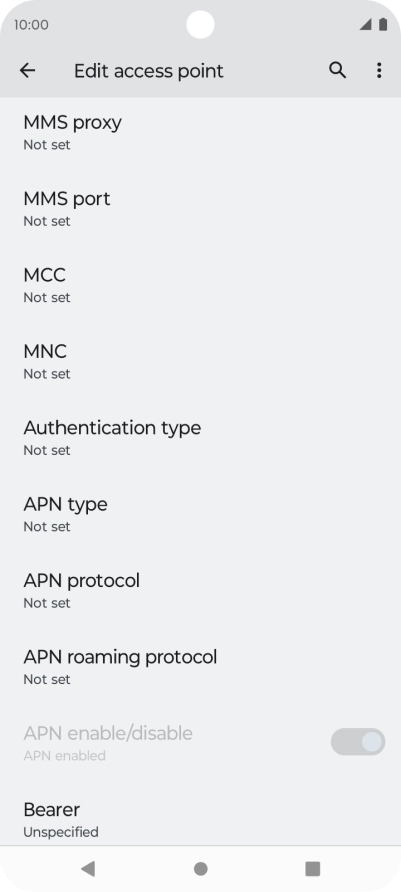Tap the battery status icon
This screenshot has height=892, width=401.
tap(383, 24)
